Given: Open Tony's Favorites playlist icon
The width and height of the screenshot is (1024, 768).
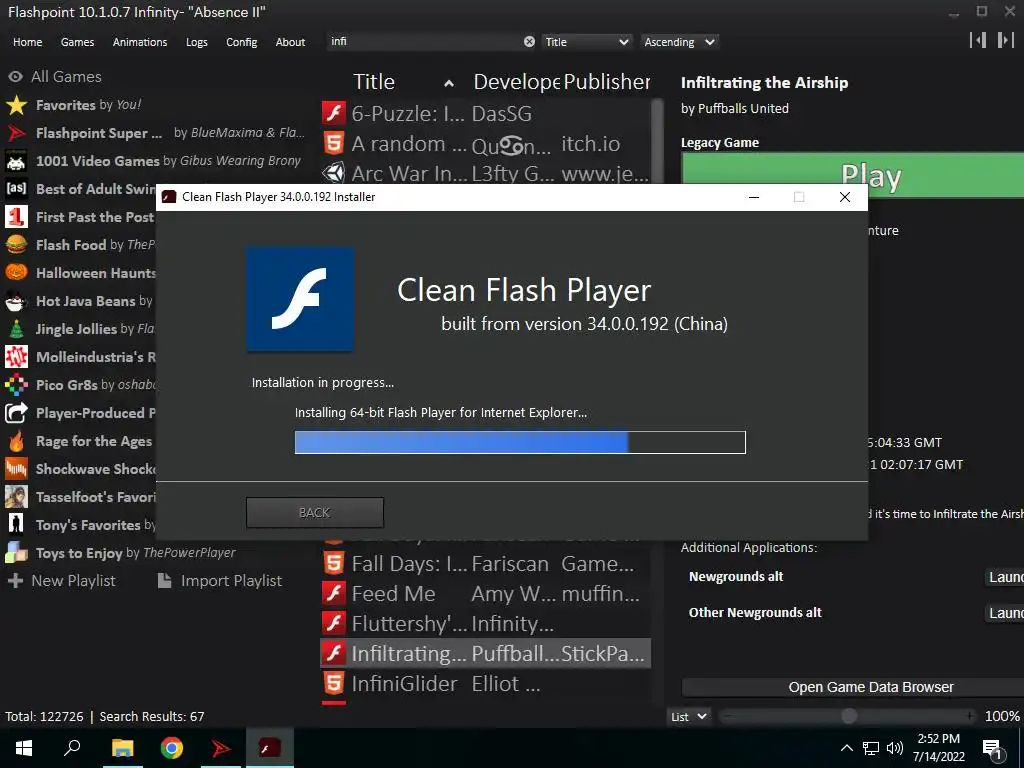Looking at the screenshot, I should (16, 525).
